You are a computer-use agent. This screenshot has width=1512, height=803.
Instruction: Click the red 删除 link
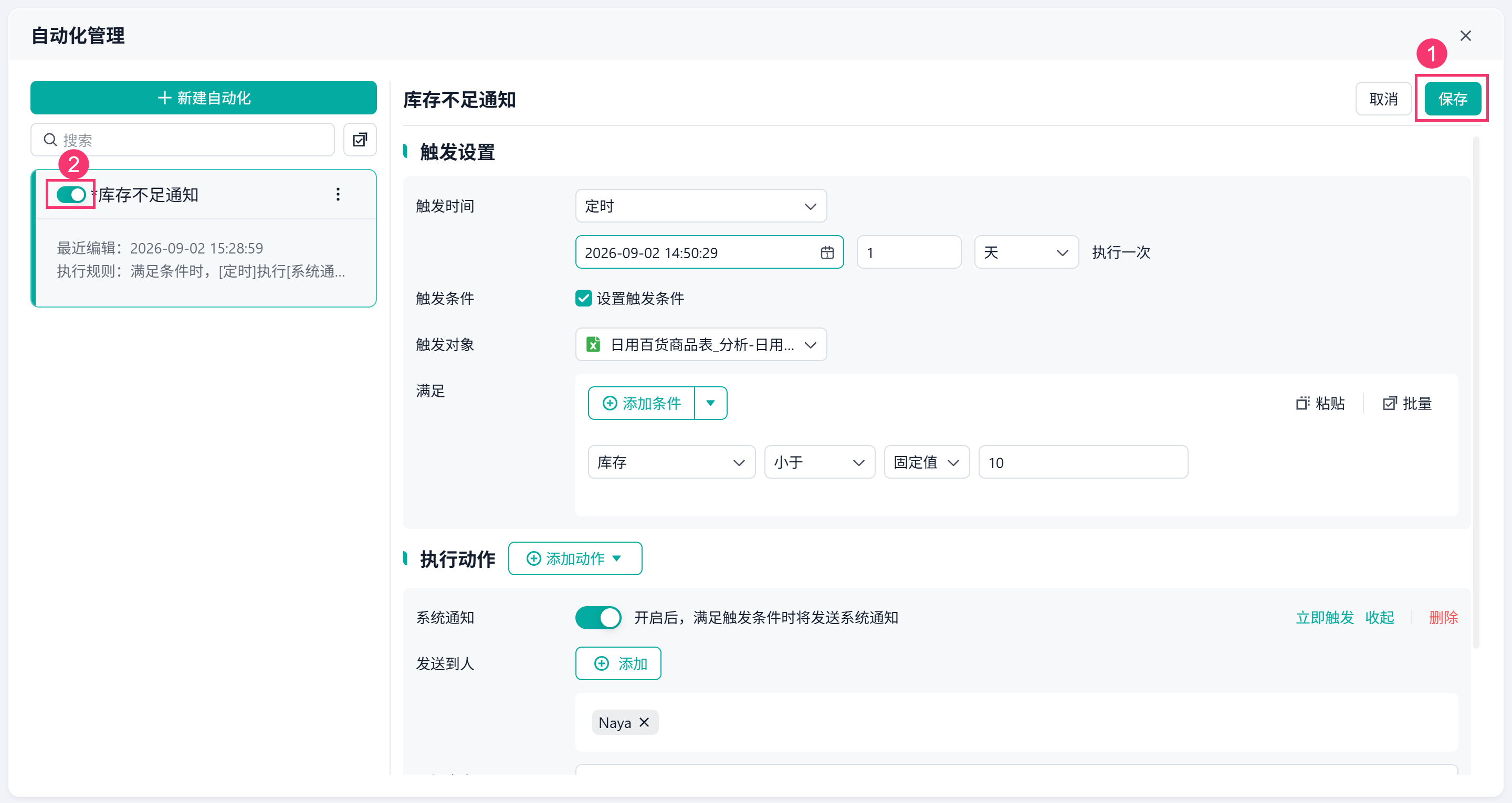[1443, 618]
